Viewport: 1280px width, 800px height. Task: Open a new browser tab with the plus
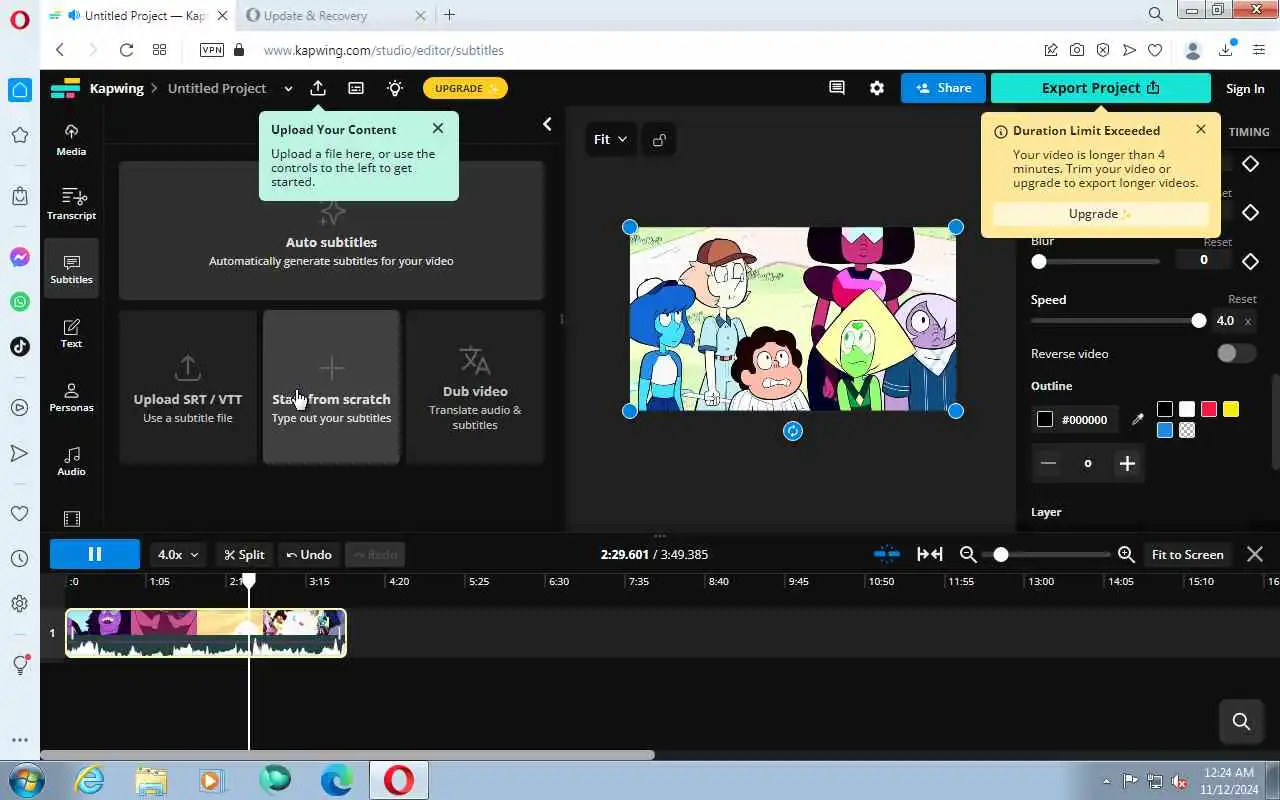pos(449,15)
